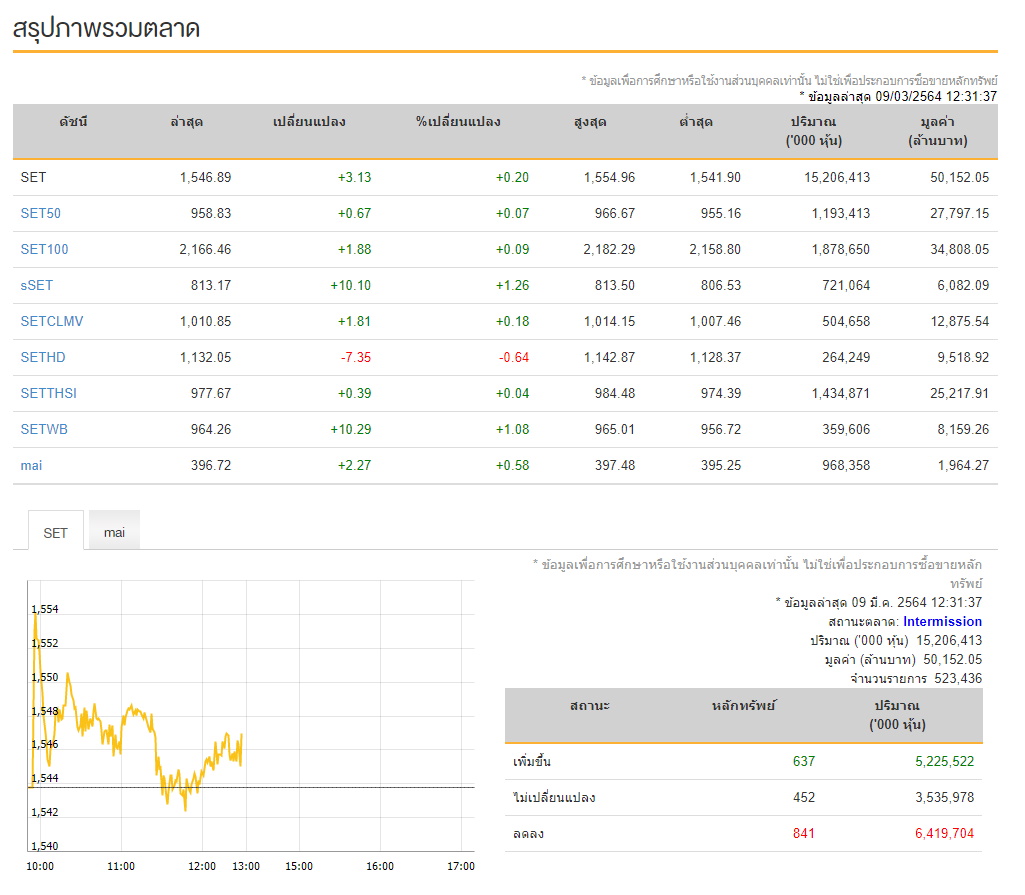Open the SETHD index link

(42, 357)
